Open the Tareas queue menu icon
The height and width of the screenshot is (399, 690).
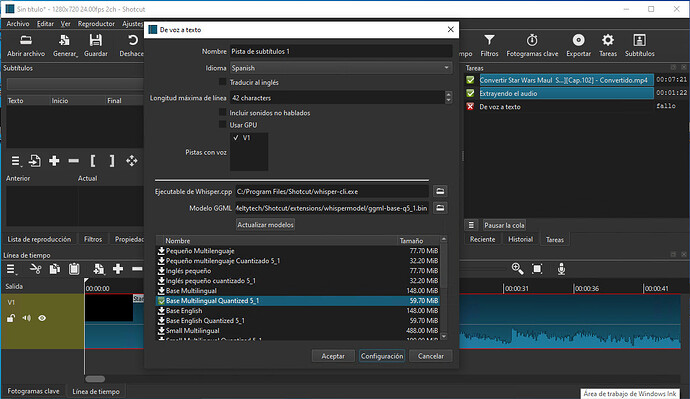point(471,225)
